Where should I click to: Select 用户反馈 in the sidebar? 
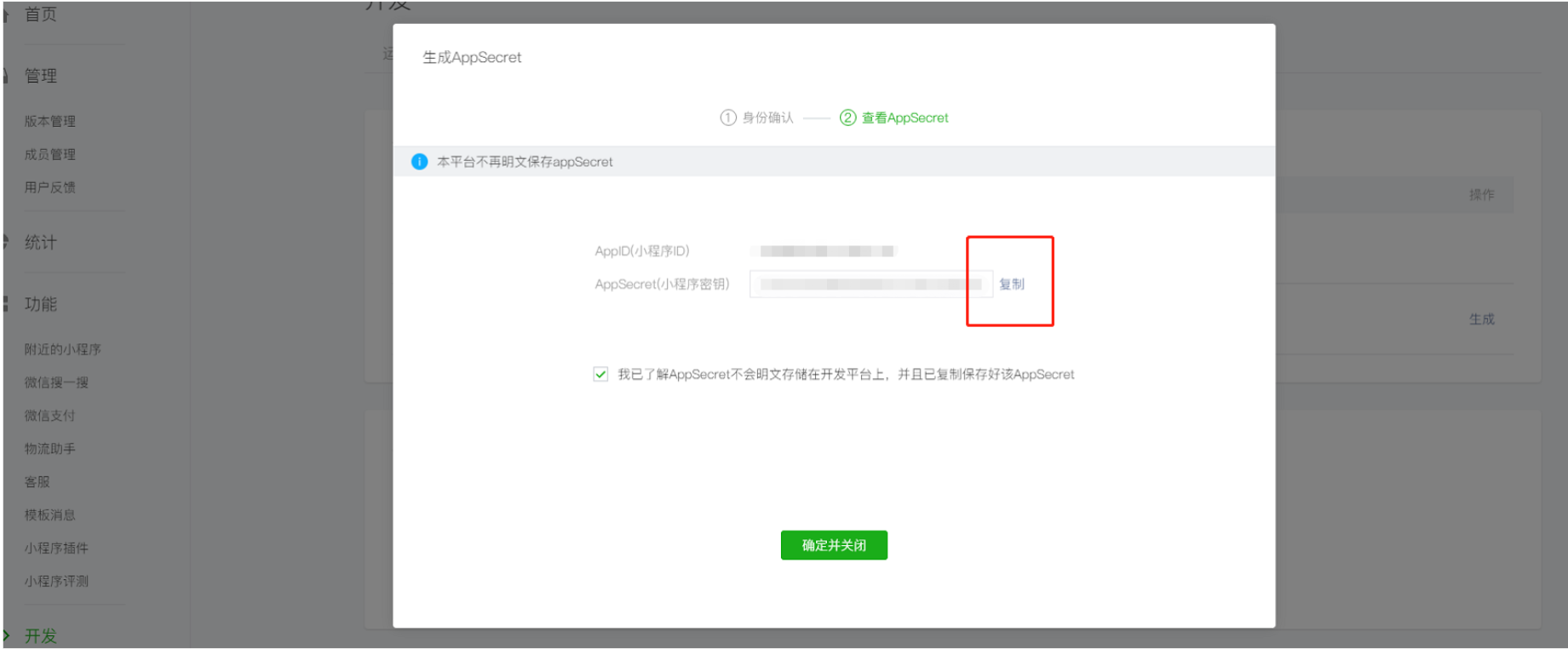click(49, 187)
